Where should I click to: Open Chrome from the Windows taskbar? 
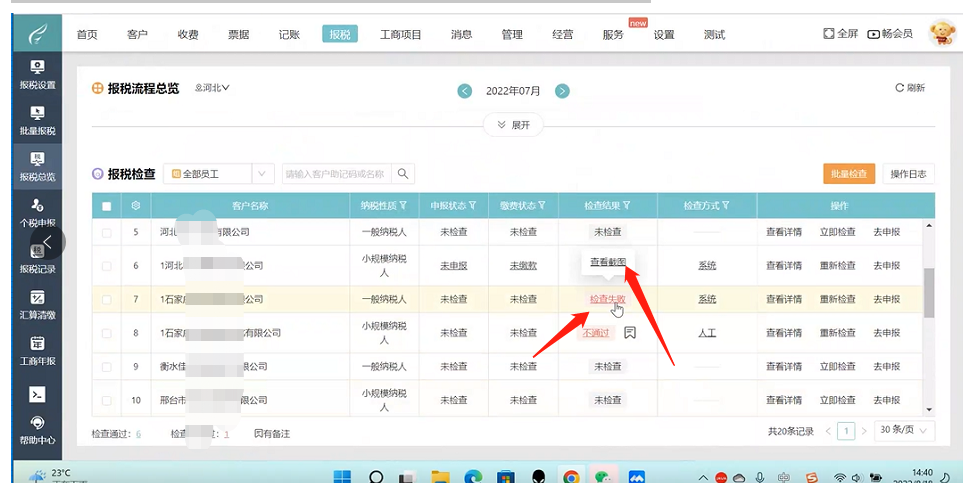tap(571, 477)
